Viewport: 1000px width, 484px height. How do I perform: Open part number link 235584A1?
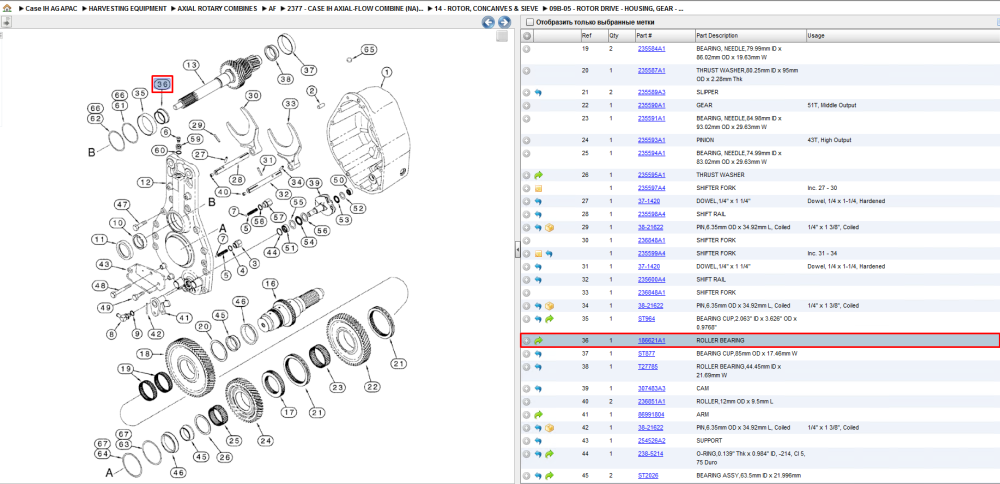(651, 48)
